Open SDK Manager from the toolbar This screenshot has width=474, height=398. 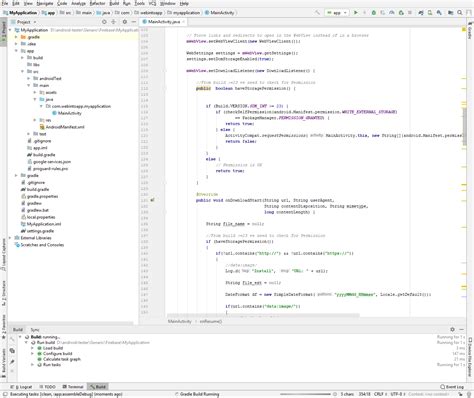(x=439, y=13)
